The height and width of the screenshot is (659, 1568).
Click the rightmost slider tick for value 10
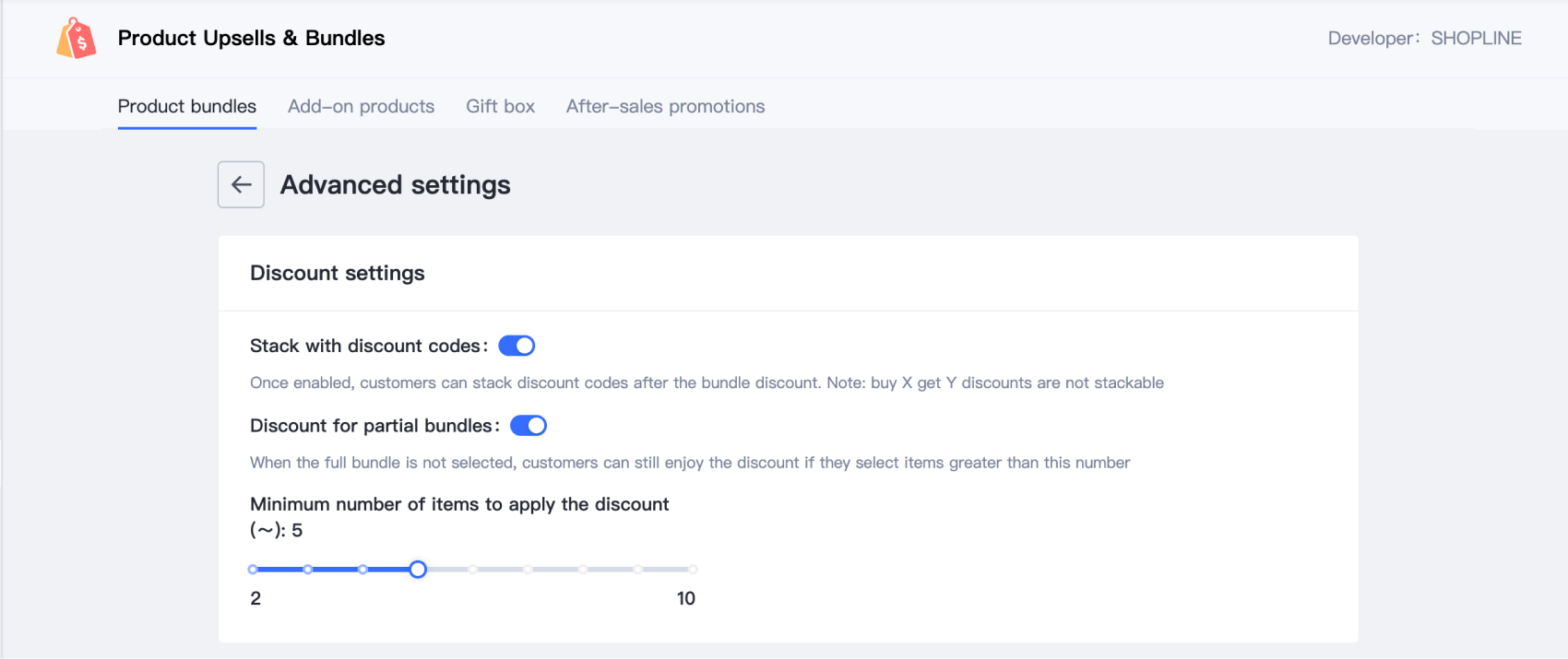[693, 570]
